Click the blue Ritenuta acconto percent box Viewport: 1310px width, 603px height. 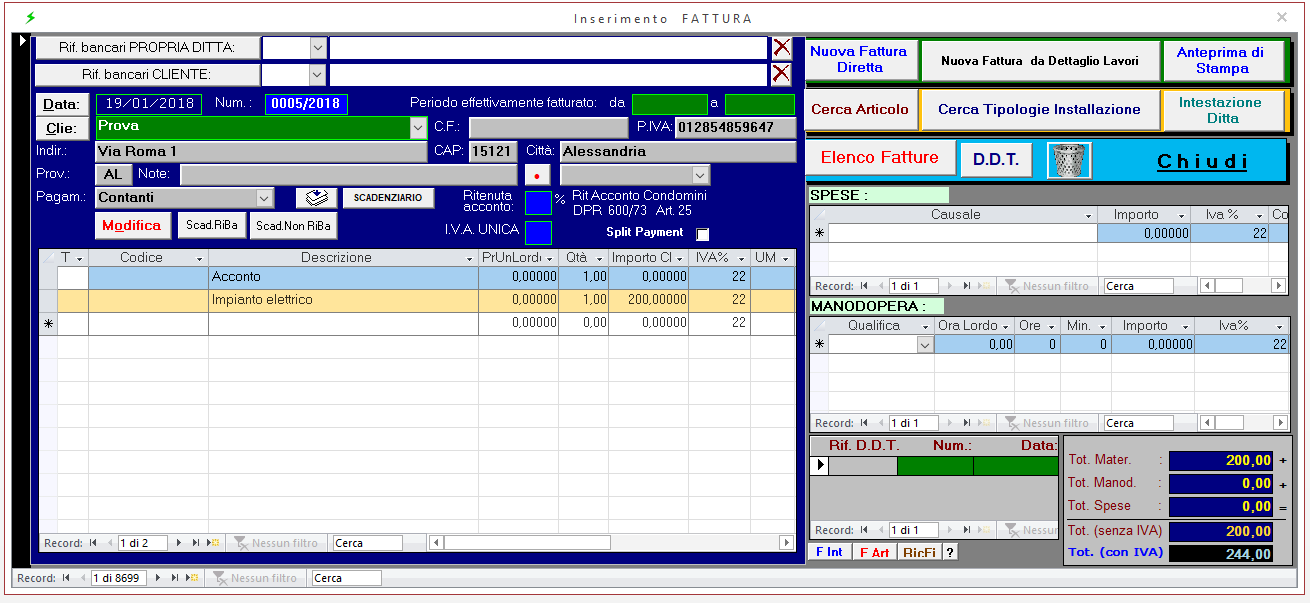(x=538, y=203)
